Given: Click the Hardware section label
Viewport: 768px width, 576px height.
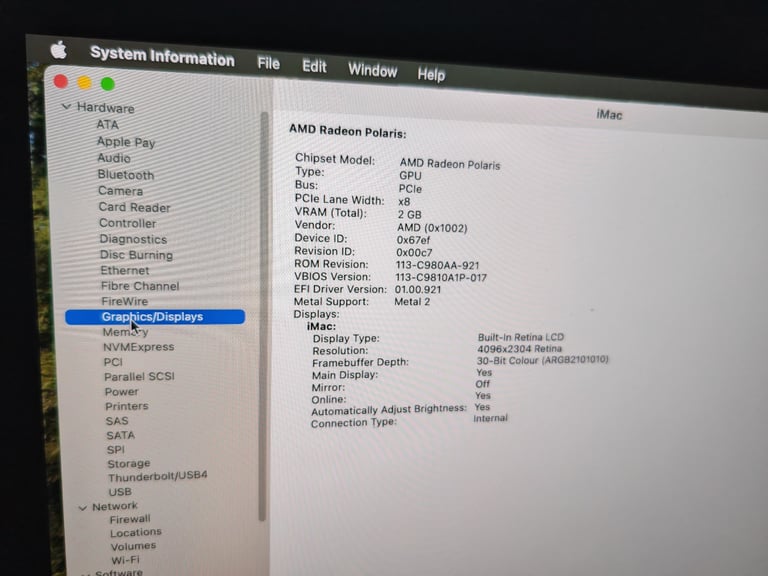Looking at the screenshot, I should [x=105, y=107].
